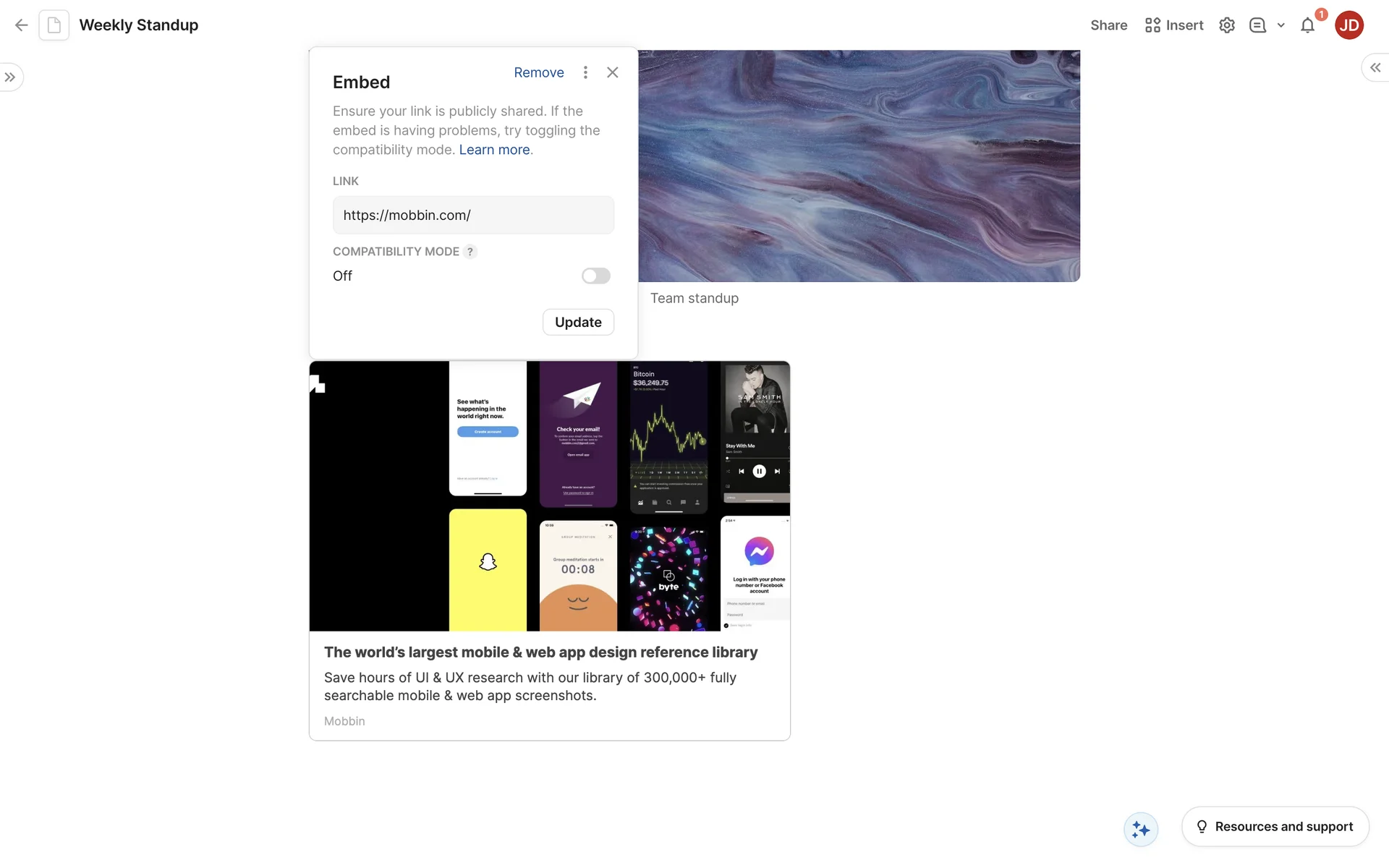This screenshot has height=868, width=1389.
Task: Close the Embed dialog
Action: coord(613,72)
